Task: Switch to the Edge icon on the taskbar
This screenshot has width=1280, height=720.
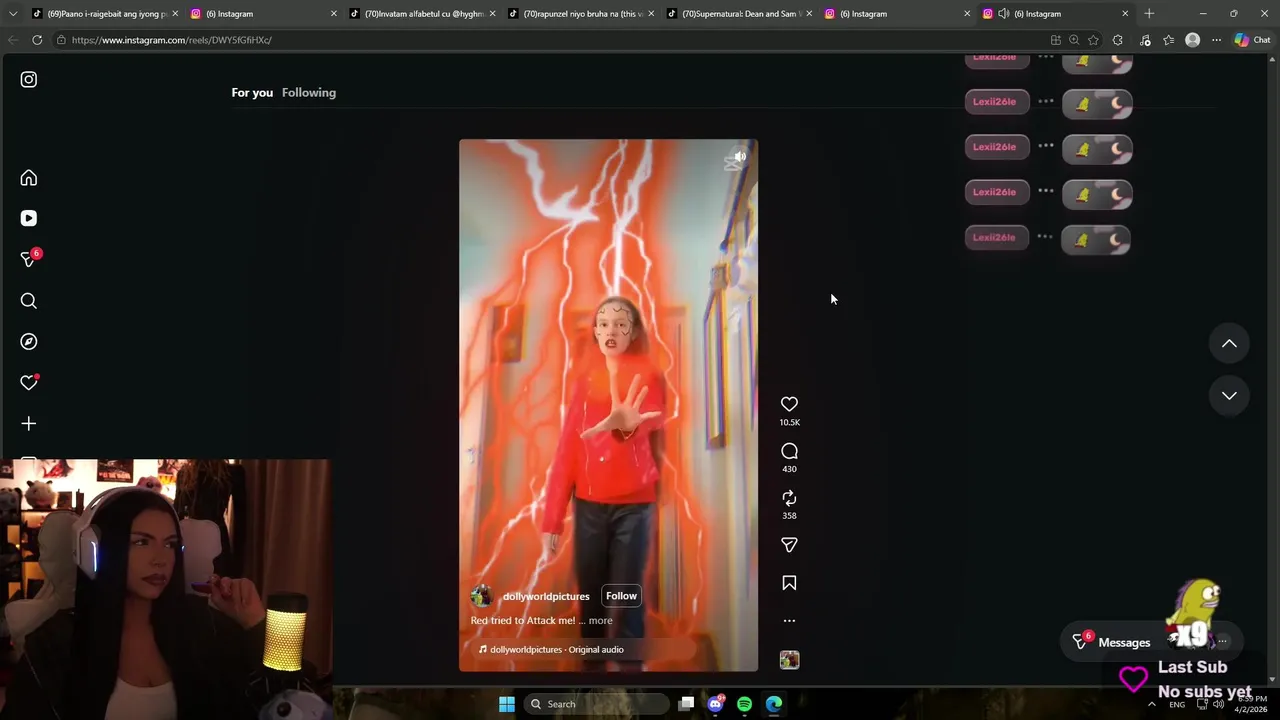Action: pyautogui.click(x=774, y=704)
